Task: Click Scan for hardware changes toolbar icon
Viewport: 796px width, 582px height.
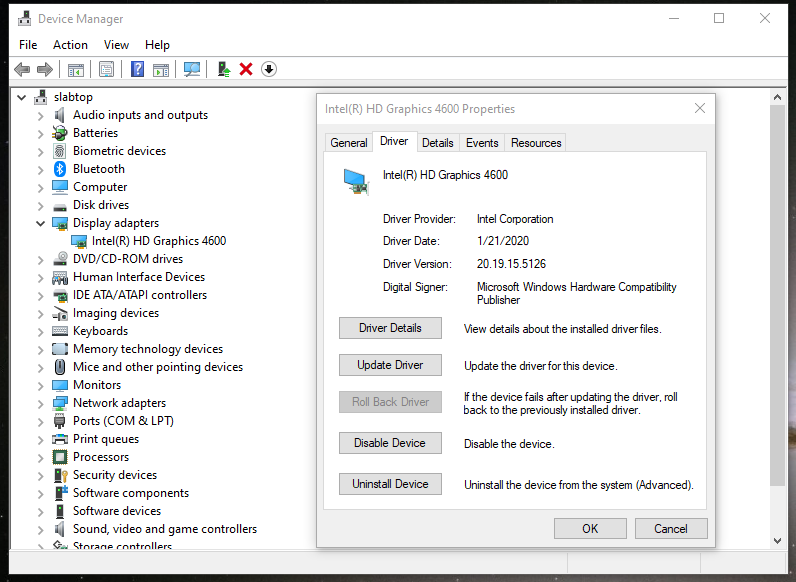Action: 192,69
